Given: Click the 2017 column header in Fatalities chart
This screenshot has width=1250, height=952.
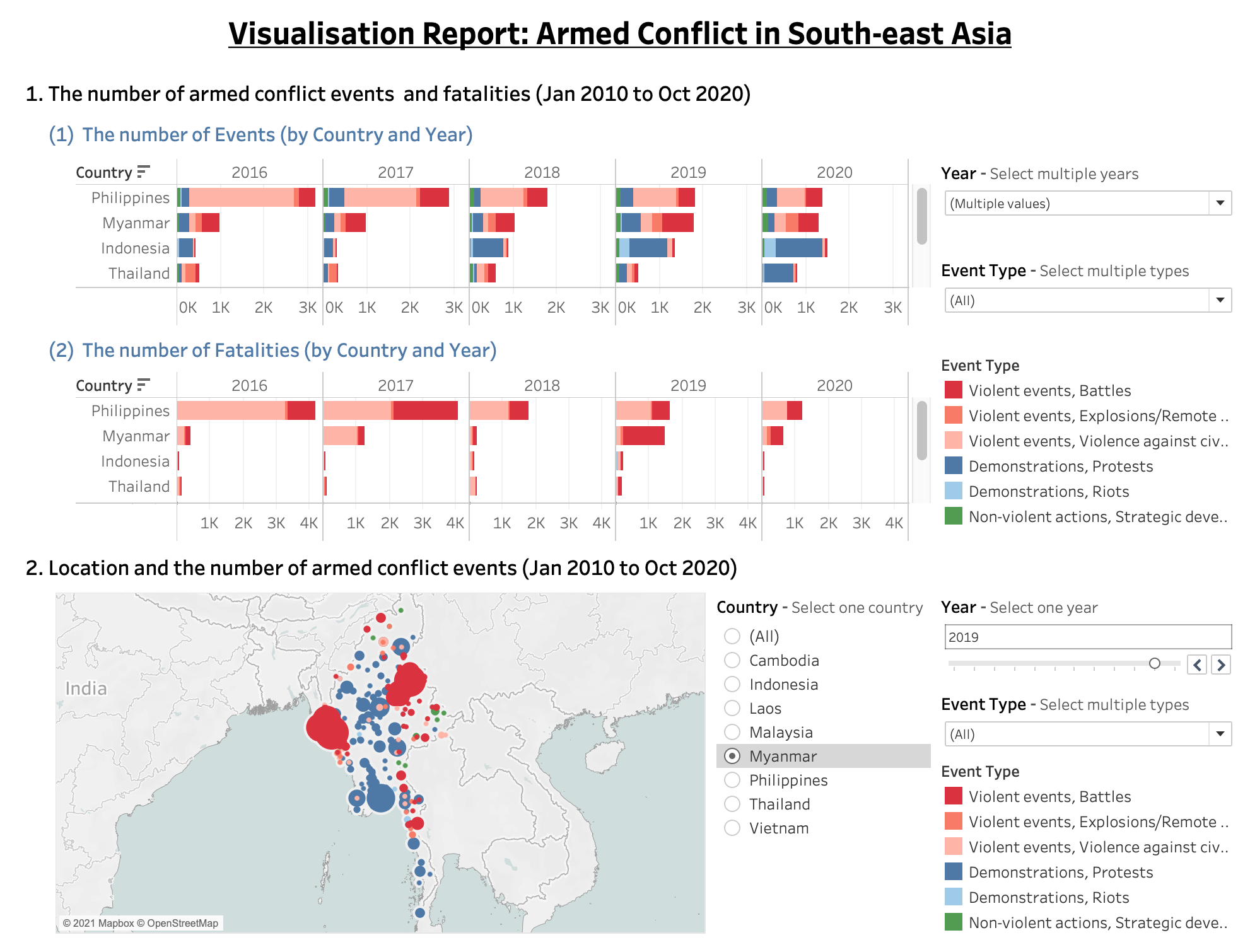Looking at the screenshot, I should (395, 385).
